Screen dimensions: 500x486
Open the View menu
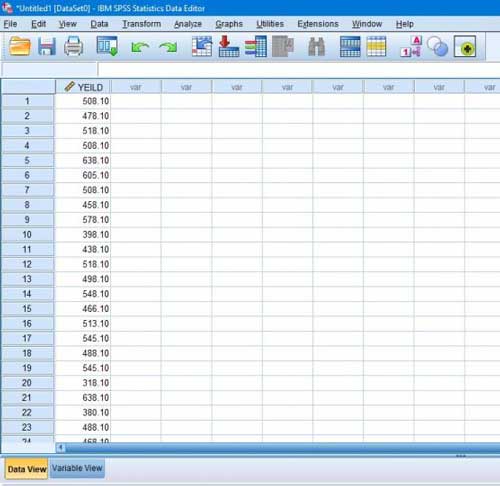[68, 24]
